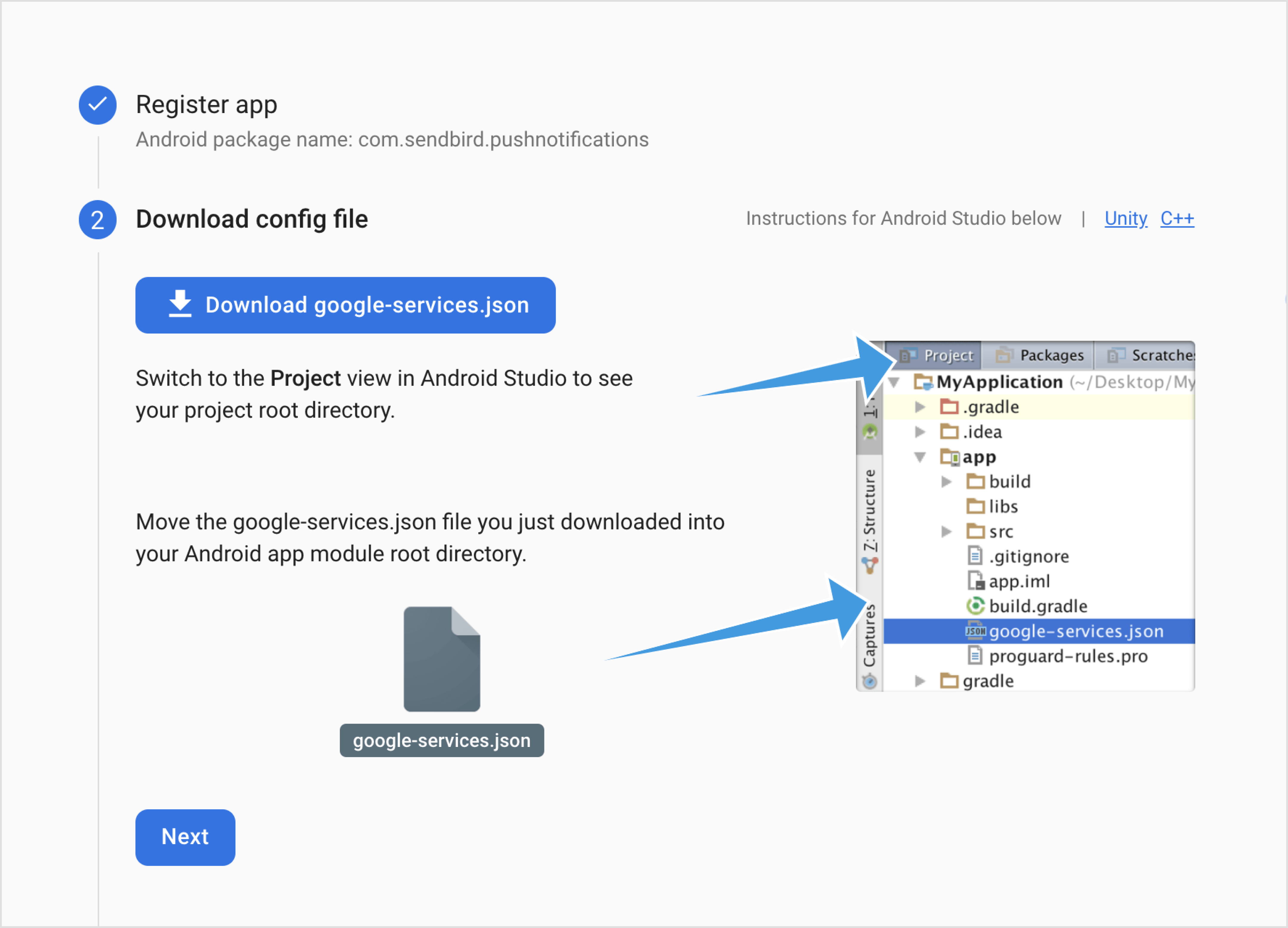Open the C++ instructions link
1288x928 pixels.
click(x=1177, y=219)
